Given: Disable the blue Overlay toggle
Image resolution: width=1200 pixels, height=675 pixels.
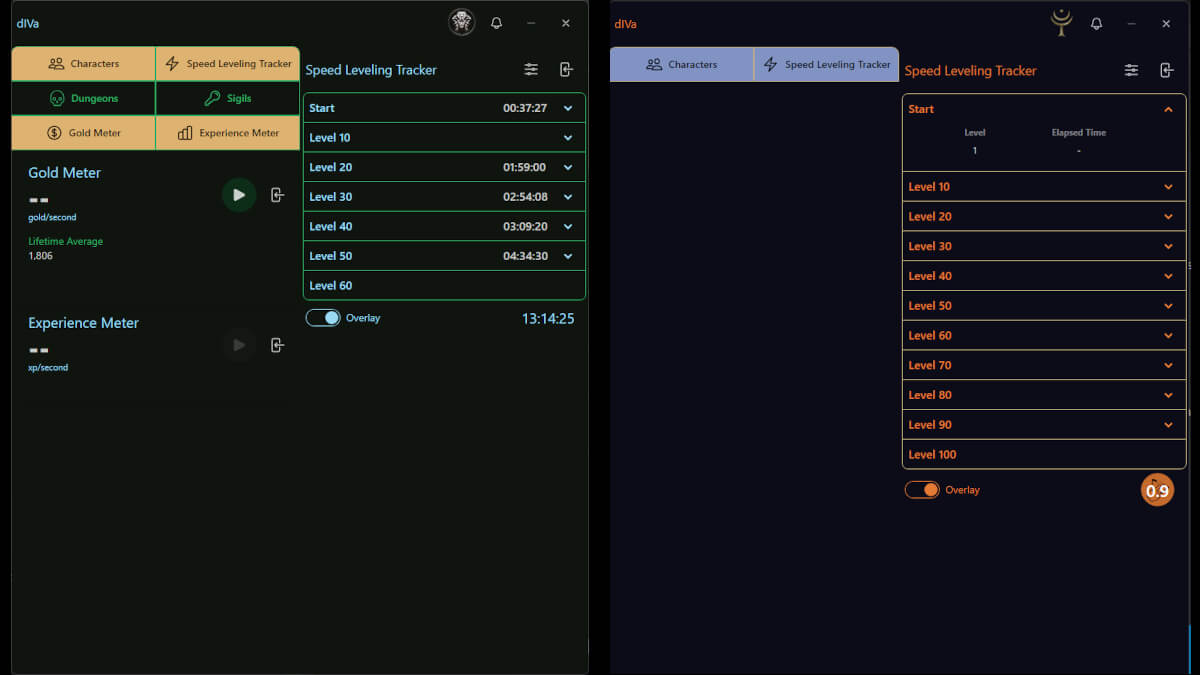Looking at the screenshot, I should point(323,318).
